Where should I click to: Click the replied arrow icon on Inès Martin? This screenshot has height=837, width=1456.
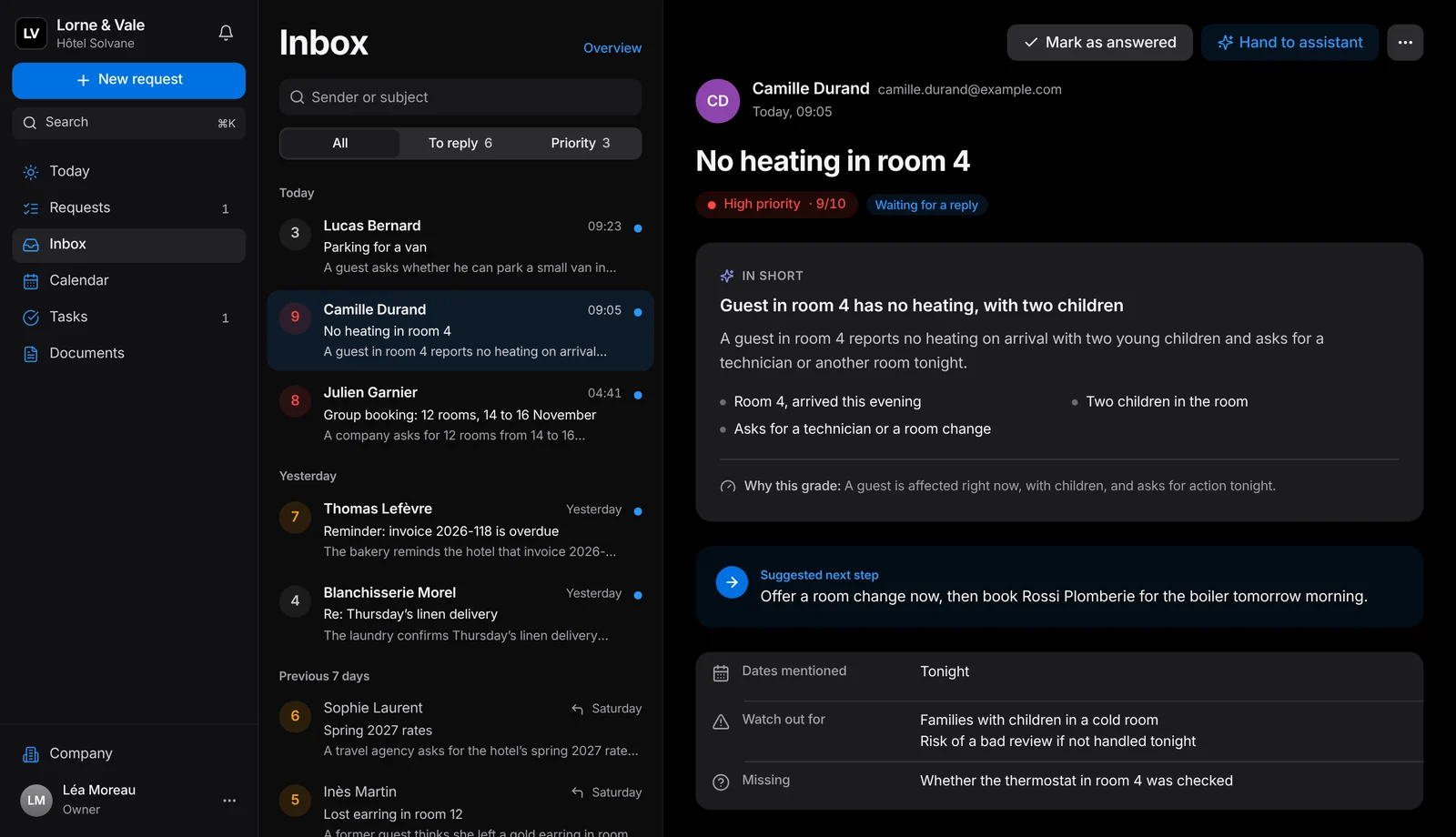pos(577,792)
